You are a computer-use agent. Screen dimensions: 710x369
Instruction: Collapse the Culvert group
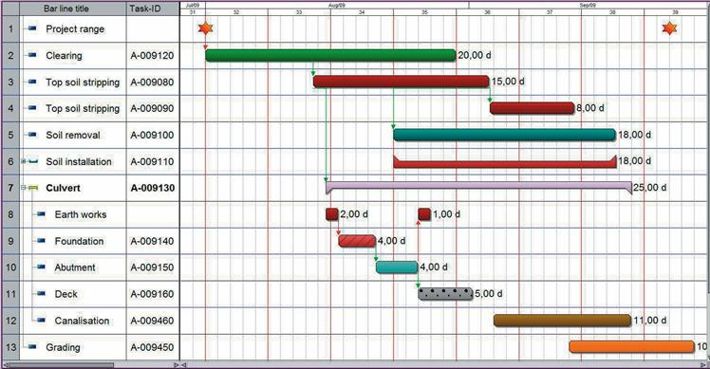(x=24, y=187)
